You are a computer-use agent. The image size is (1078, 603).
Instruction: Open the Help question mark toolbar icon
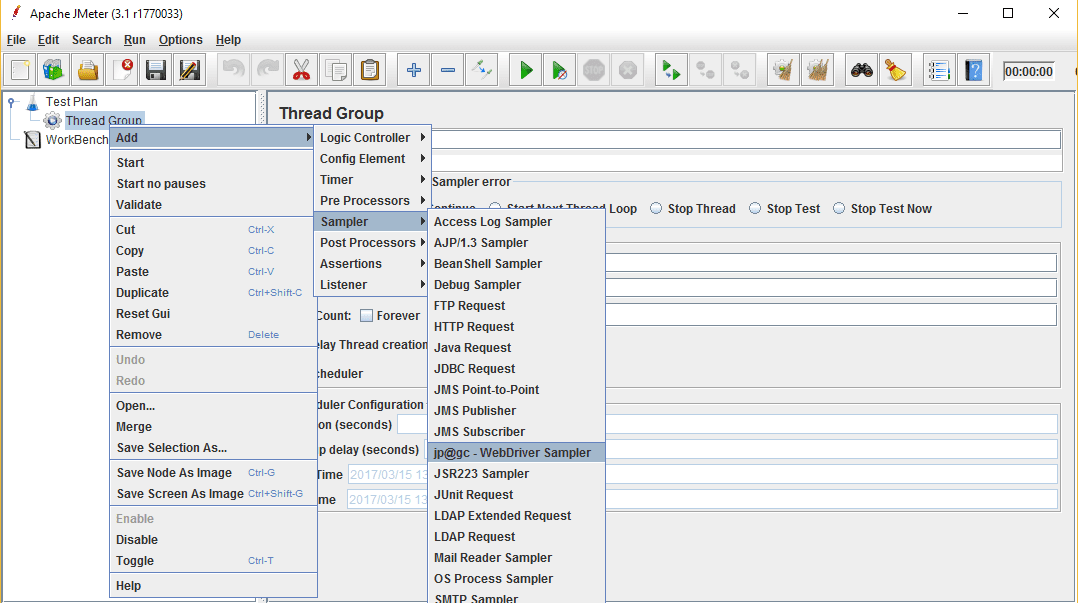(x=973, y=69)
